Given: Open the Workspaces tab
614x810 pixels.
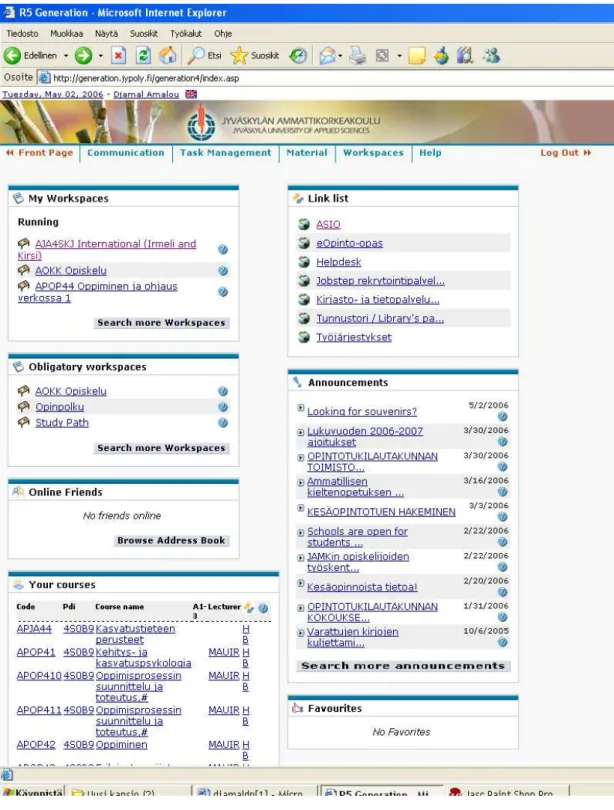Looking at the screenshot, I should pos(373,152).
